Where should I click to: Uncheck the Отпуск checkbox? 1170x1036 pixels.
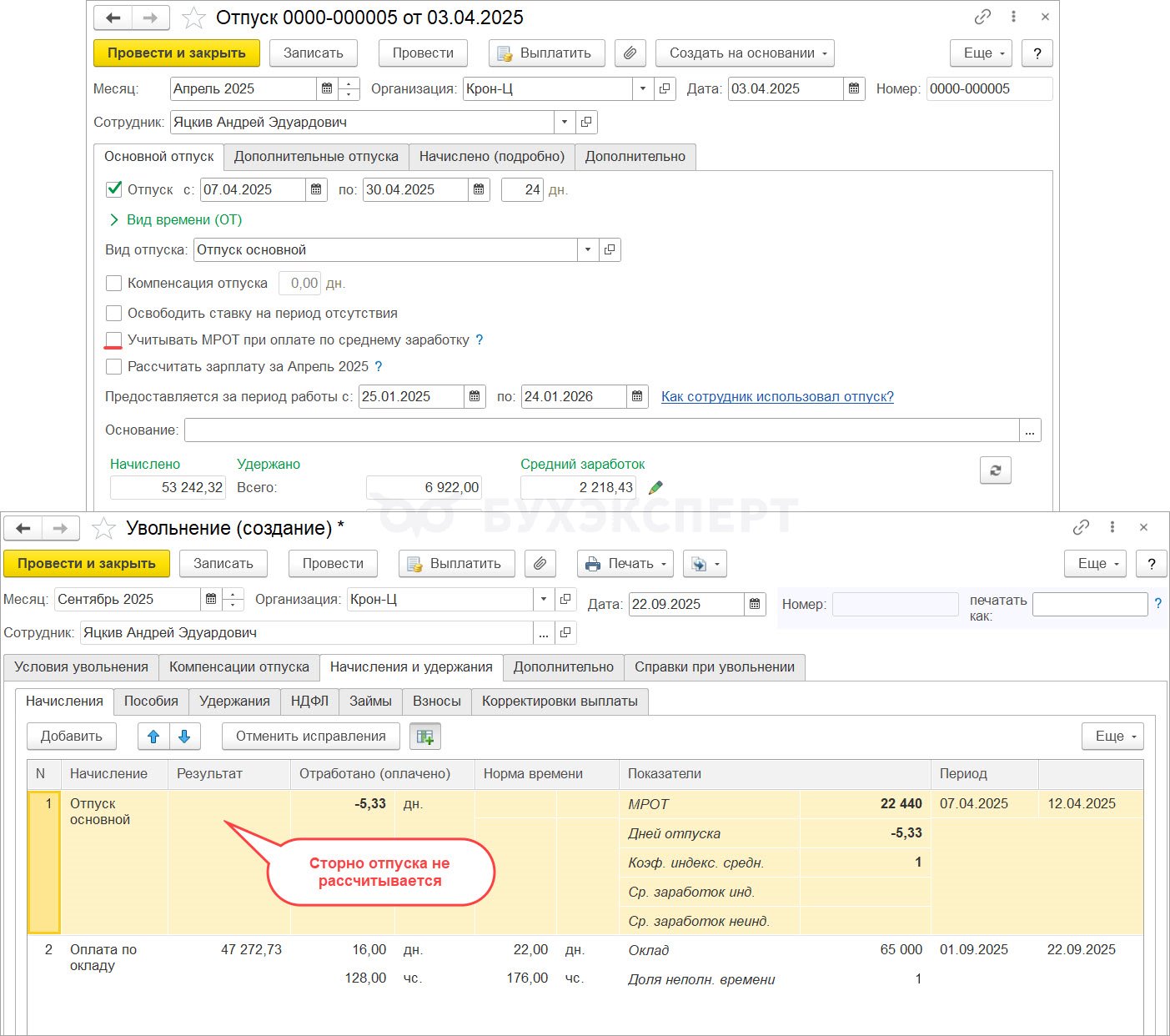[x=114, y=190]
